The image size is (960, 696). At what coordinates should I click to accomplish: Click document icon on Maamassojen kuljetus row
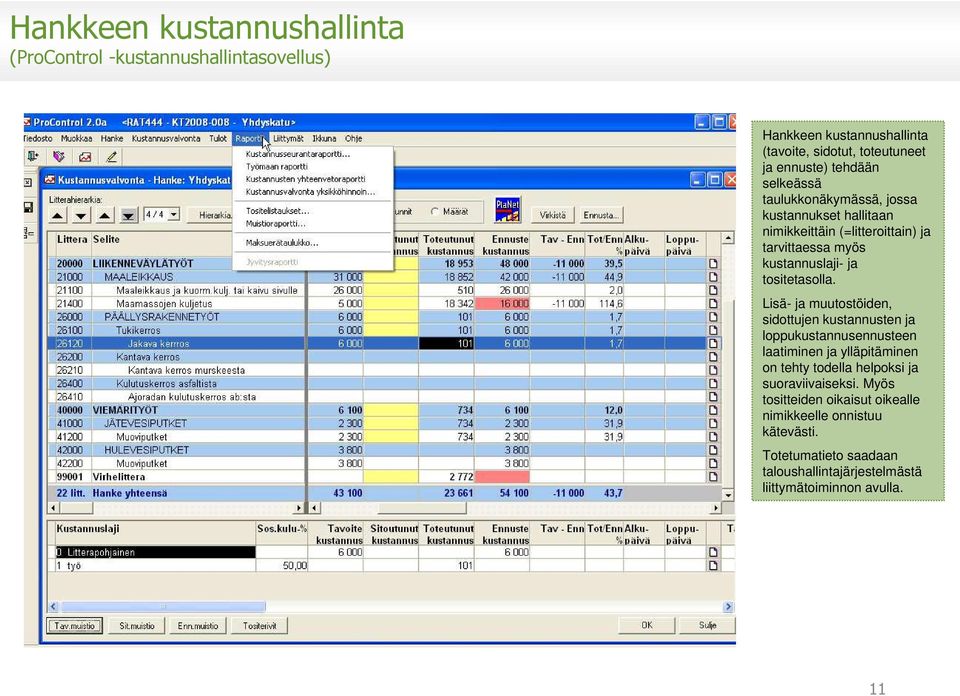(x=713, y=304)
